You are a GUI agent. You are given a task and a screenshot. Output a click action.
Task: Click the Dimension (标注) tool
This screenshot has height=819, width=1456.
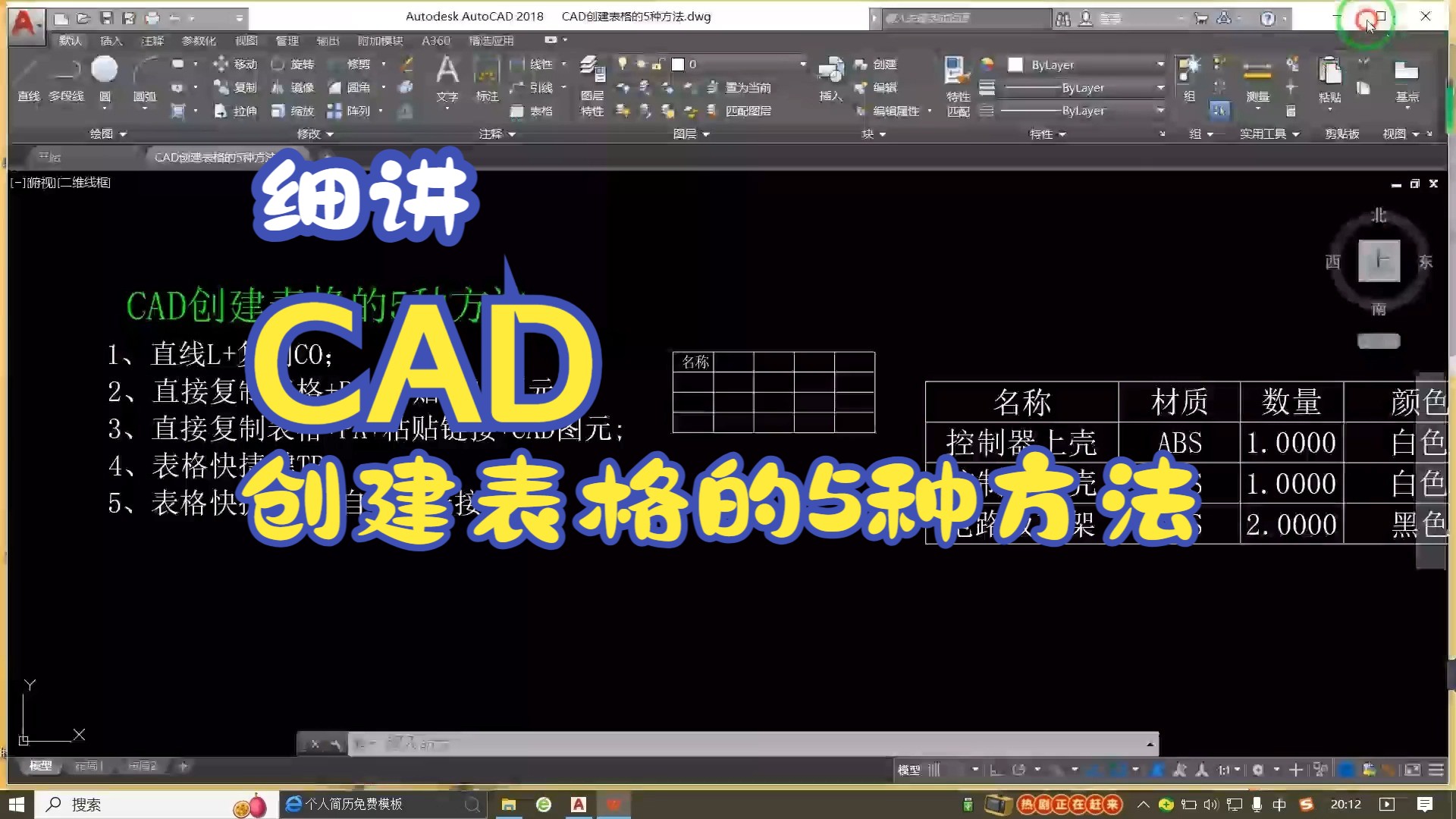click(x=487, y=79)
